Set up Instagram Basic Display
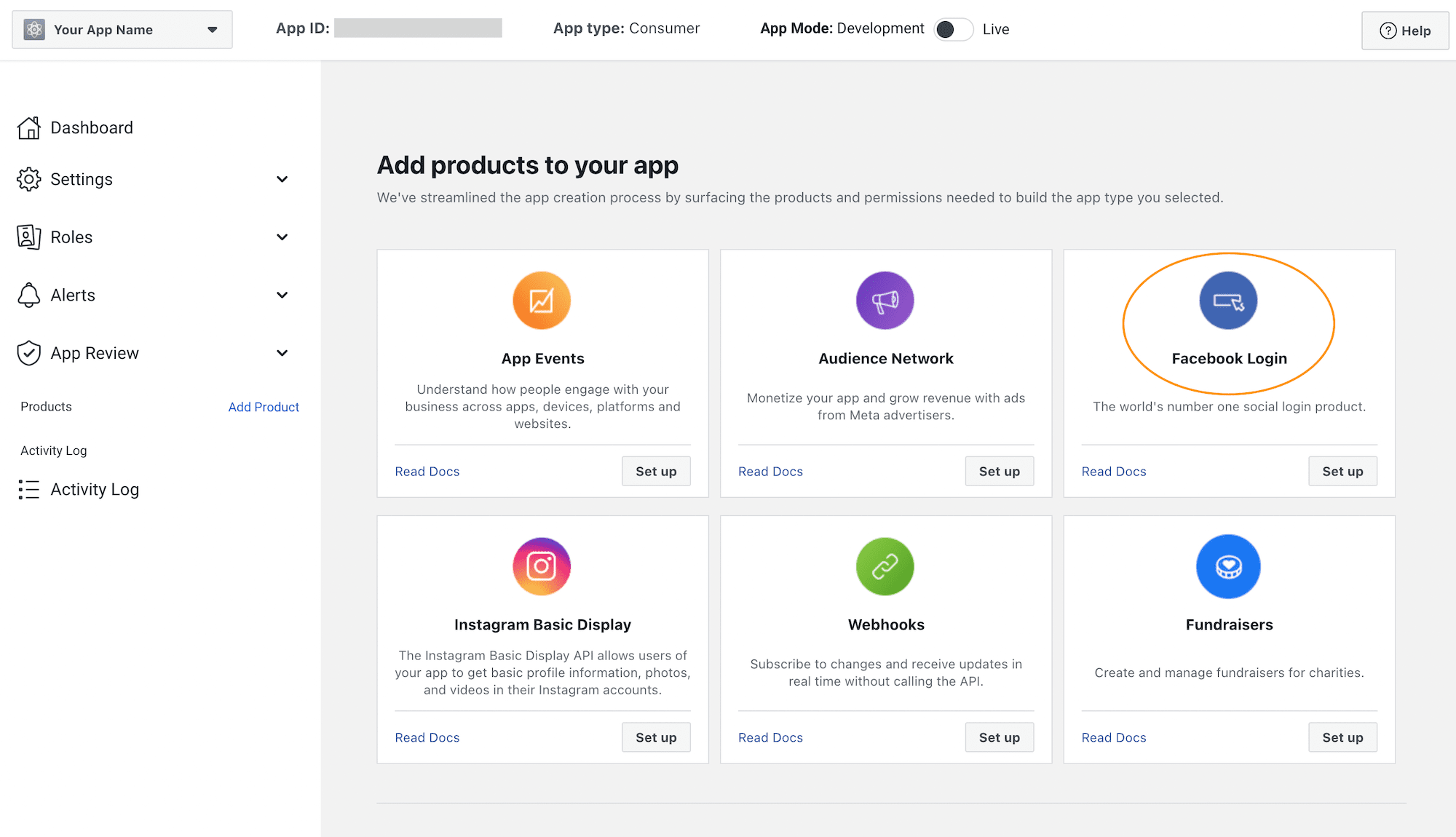Image resolution: width=1456 pixels, height=837 pixels. 656,737
